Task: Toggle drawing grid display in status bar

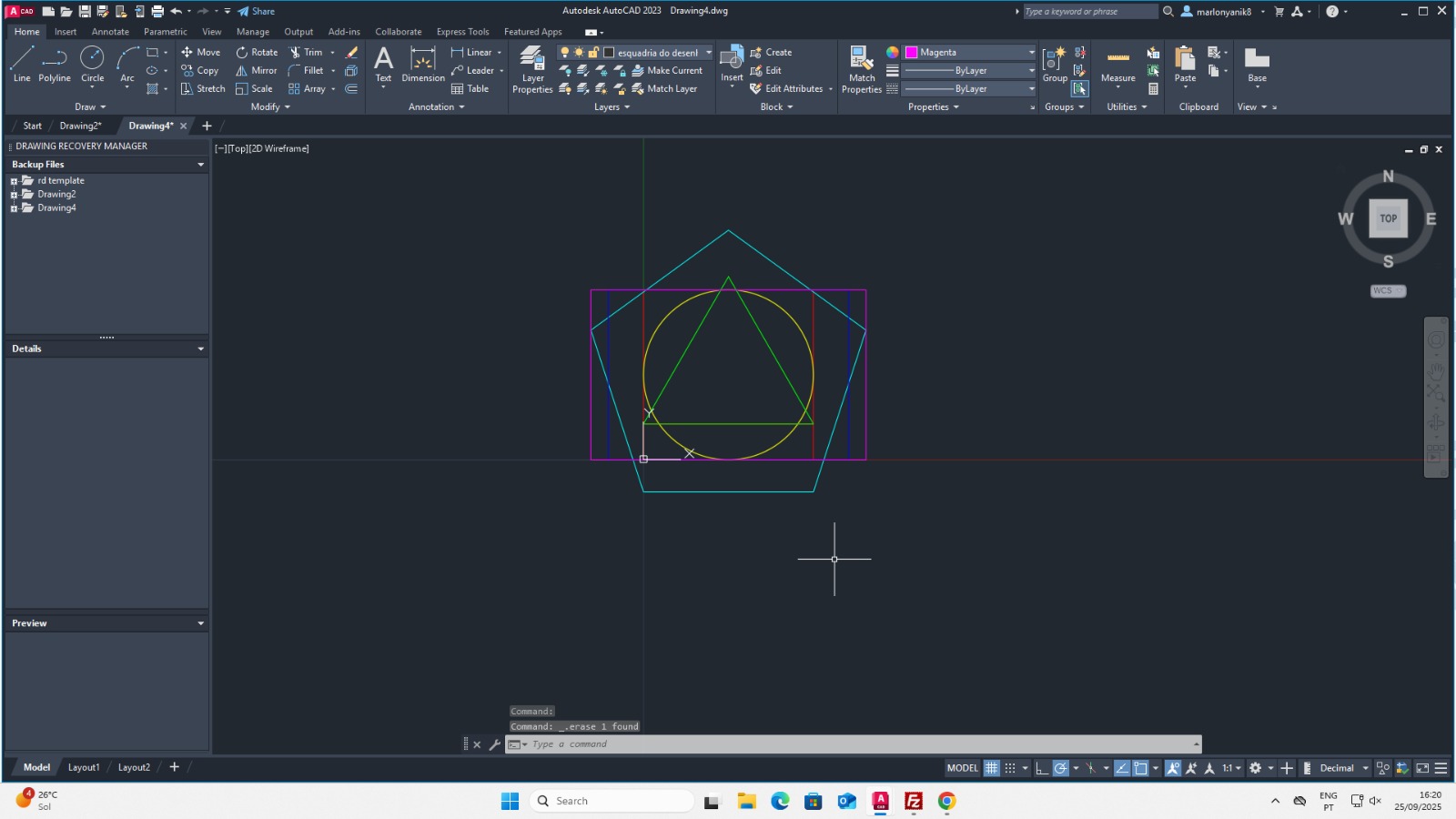Action: point(992,768)
